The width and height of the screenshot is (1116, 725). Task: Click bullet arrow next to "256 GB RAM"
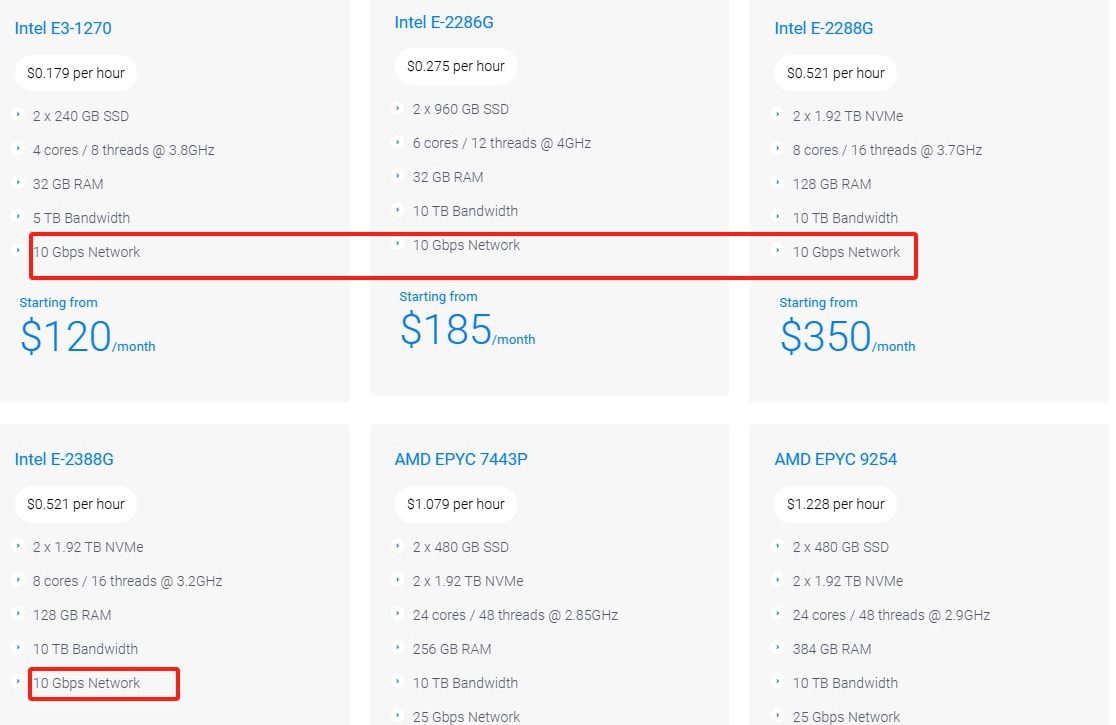tap(398, 648)
